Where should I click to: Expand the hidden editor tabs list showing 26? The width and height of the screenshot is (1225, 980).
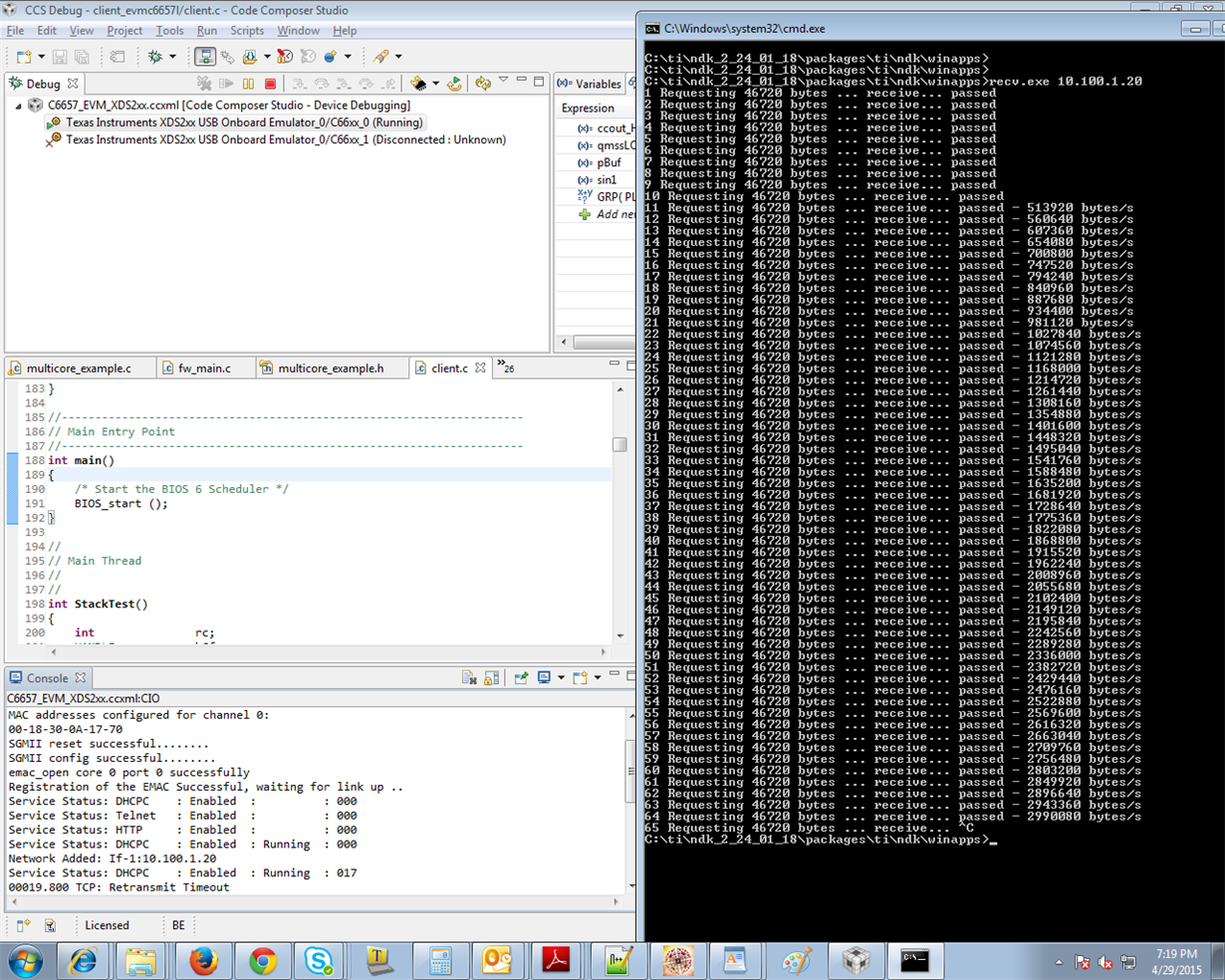click(506, 367)
